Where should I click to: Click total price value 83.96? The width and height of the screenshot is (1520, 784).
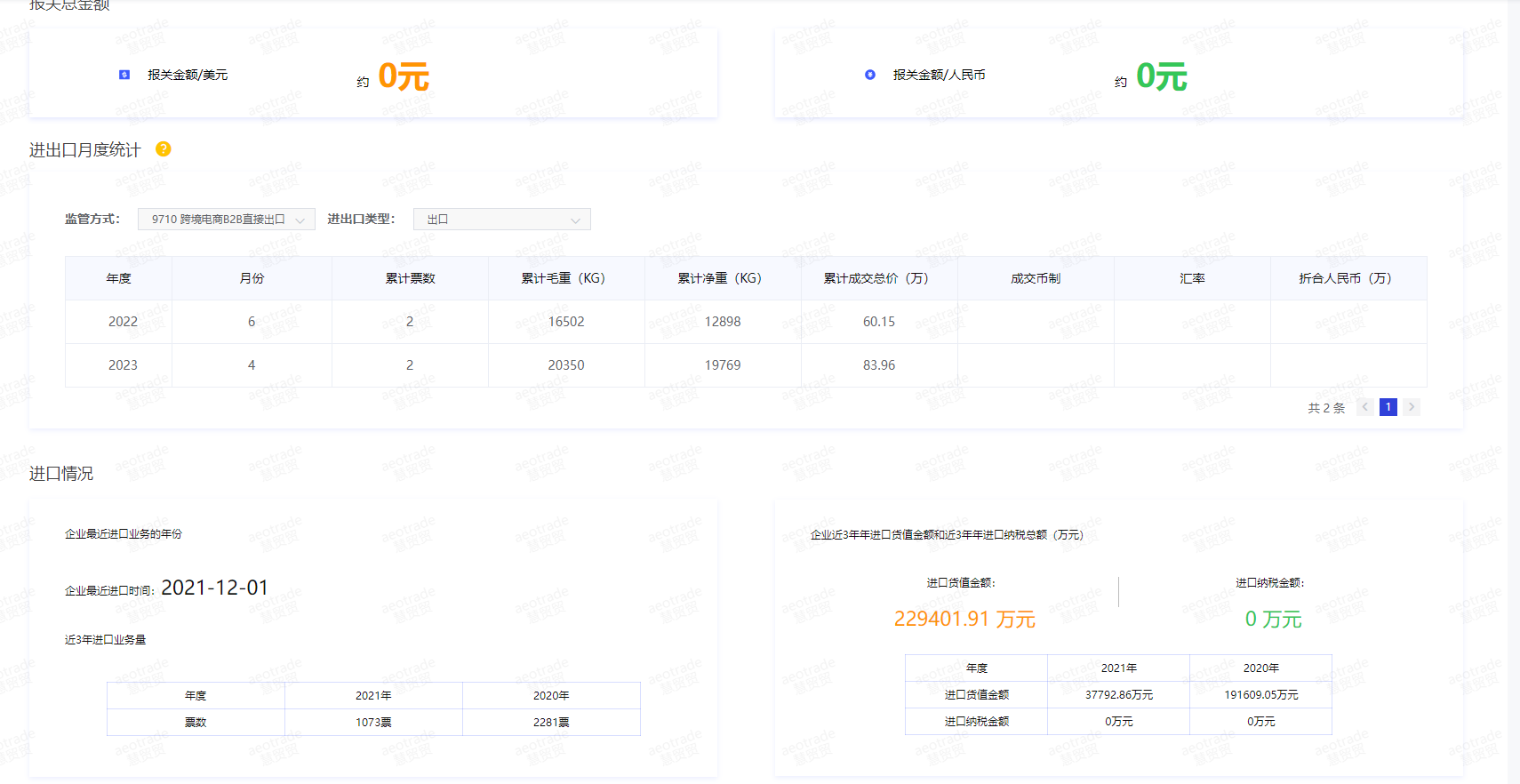[x=879, y=365]
